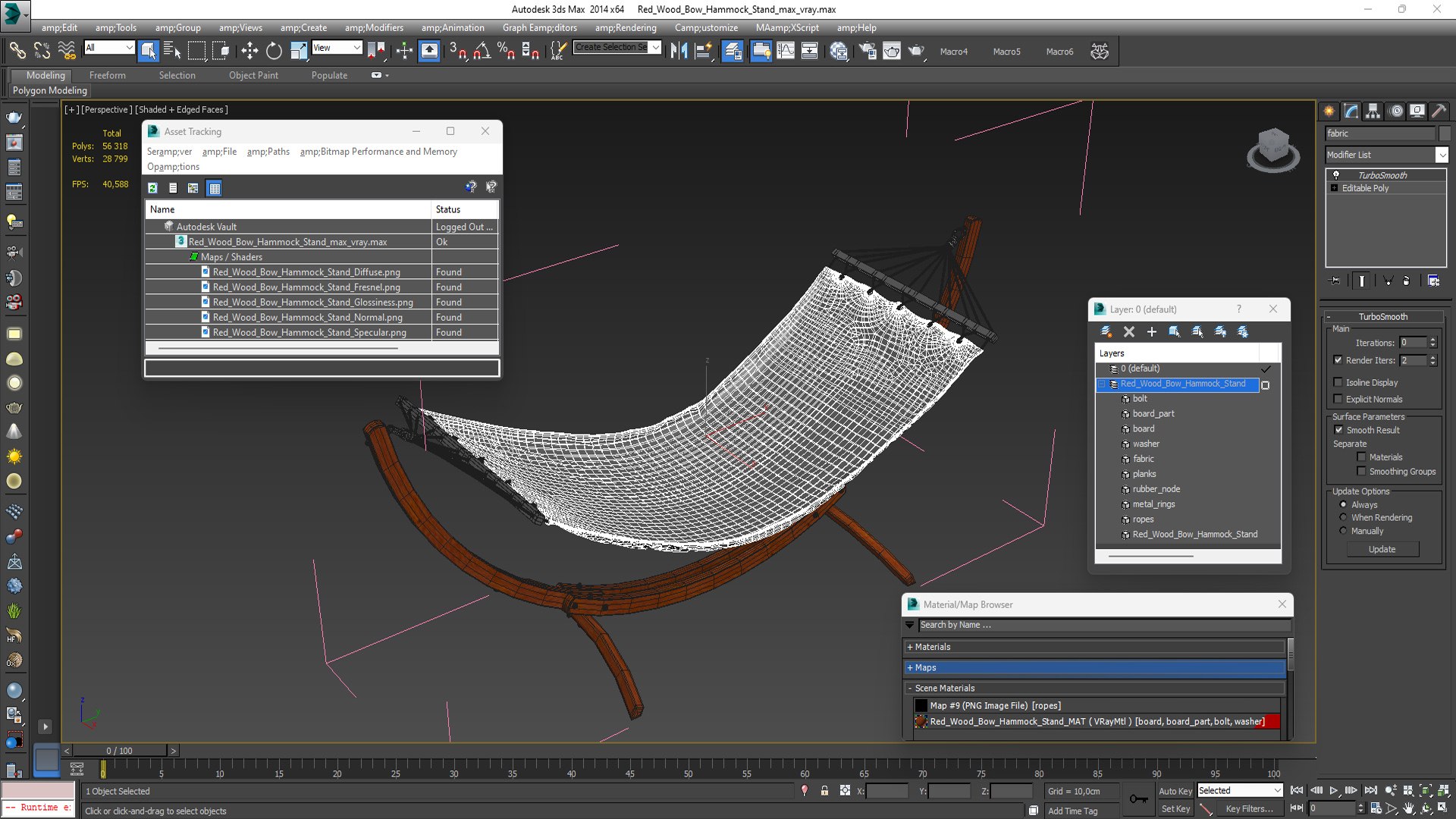Open the Hierarchy command panel tab

coord(1373,111)
